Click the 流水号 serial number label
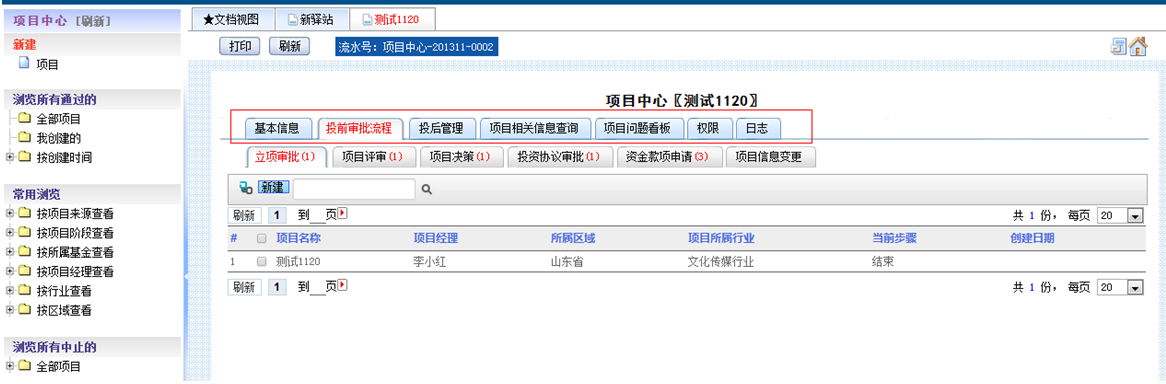Image resolution: width=1166 pixels, height=384 pixels. coord(416,47)
